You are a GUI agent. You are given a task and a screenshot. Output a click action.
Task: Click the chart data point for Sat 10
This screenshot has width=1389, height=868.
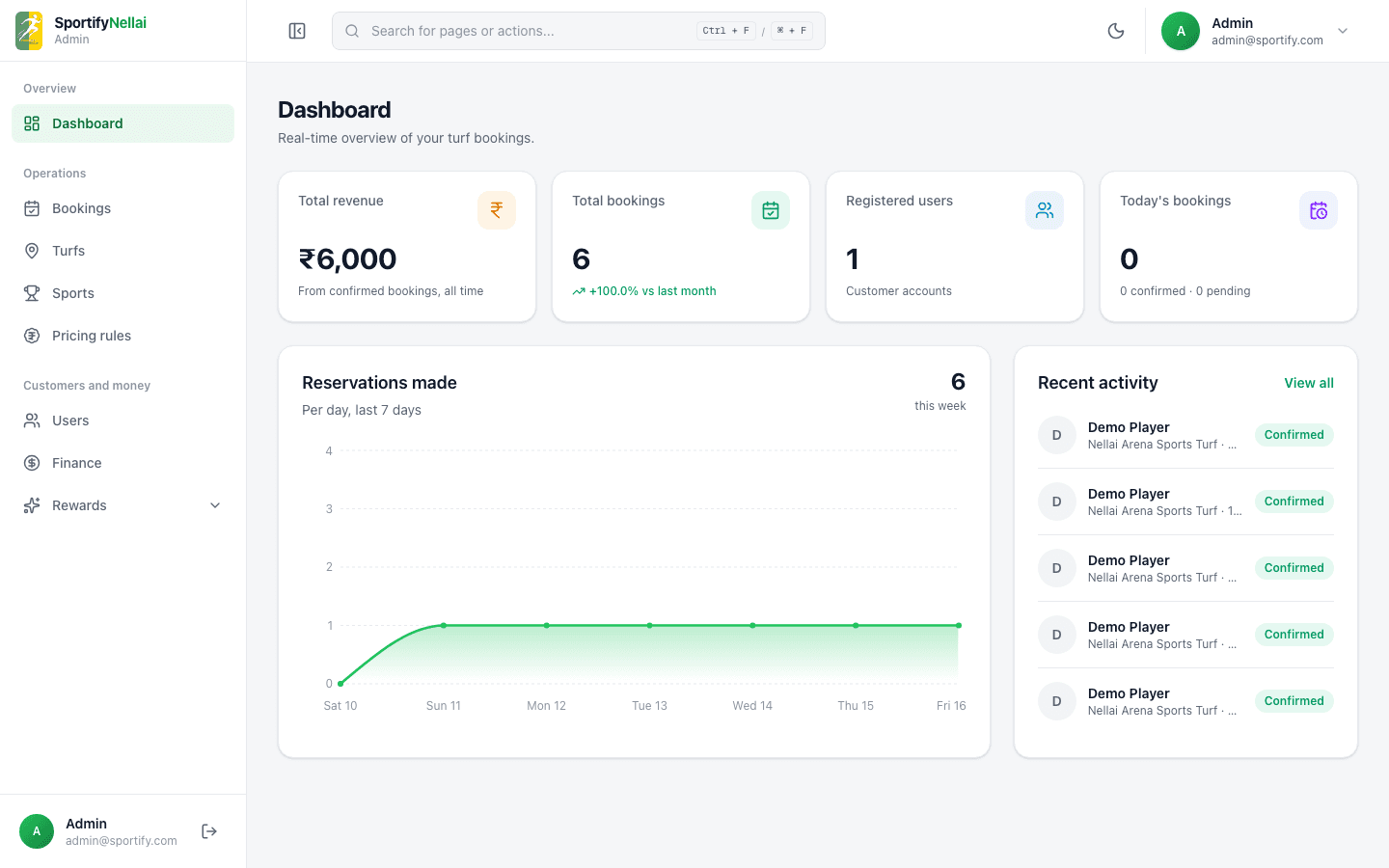coord(340,684)
